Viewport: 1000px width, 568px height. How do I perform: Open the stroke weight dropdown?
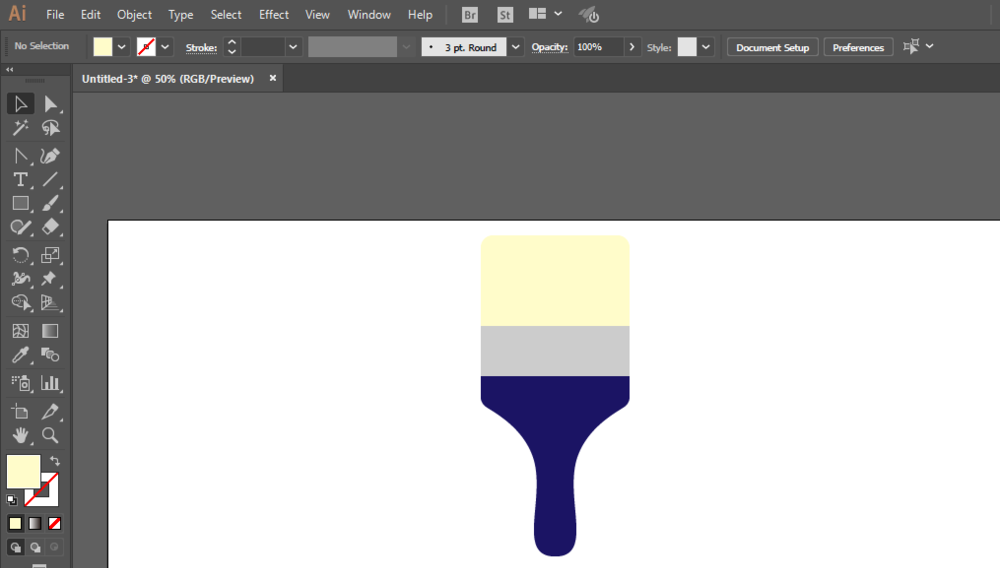point(293,47)
